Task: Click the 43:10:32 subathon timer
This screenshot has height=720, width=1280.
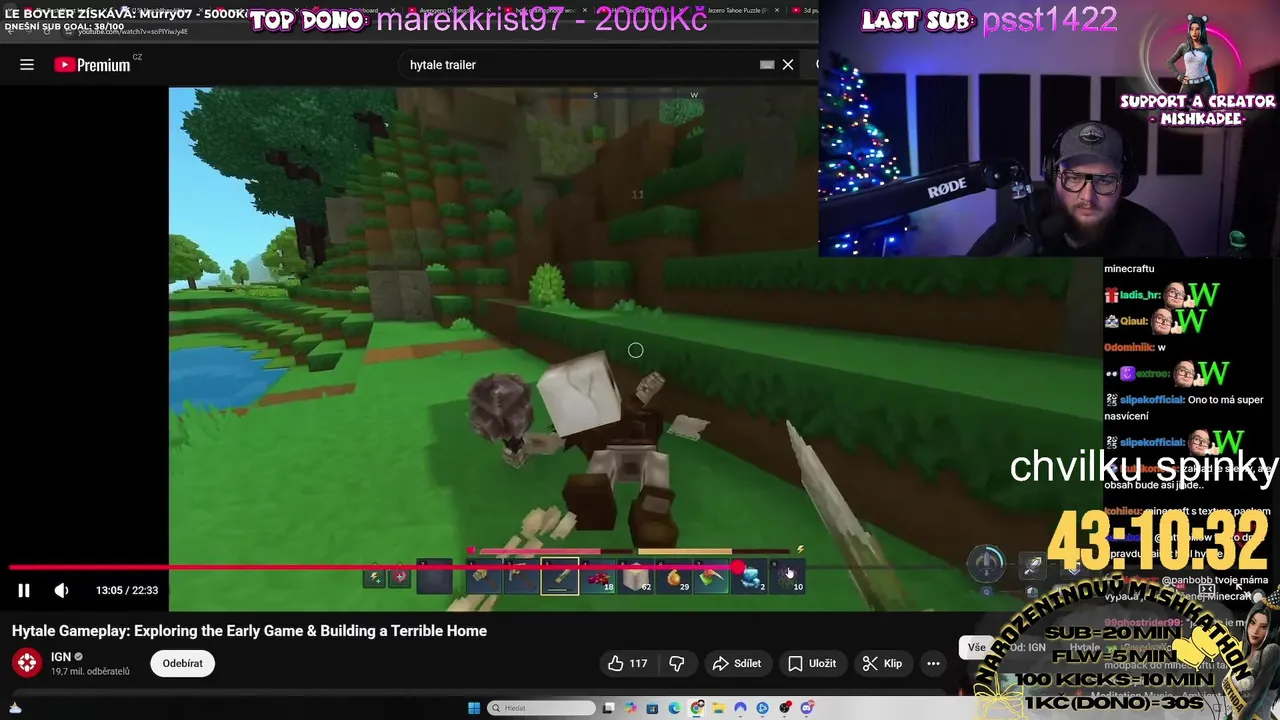Action: tap(1157, 541)
